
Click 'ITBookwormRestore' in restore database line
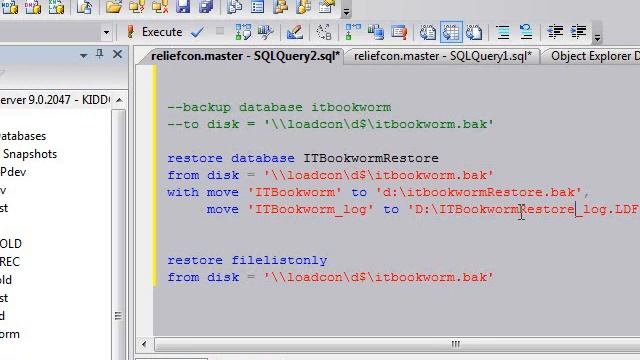(371, 158)
